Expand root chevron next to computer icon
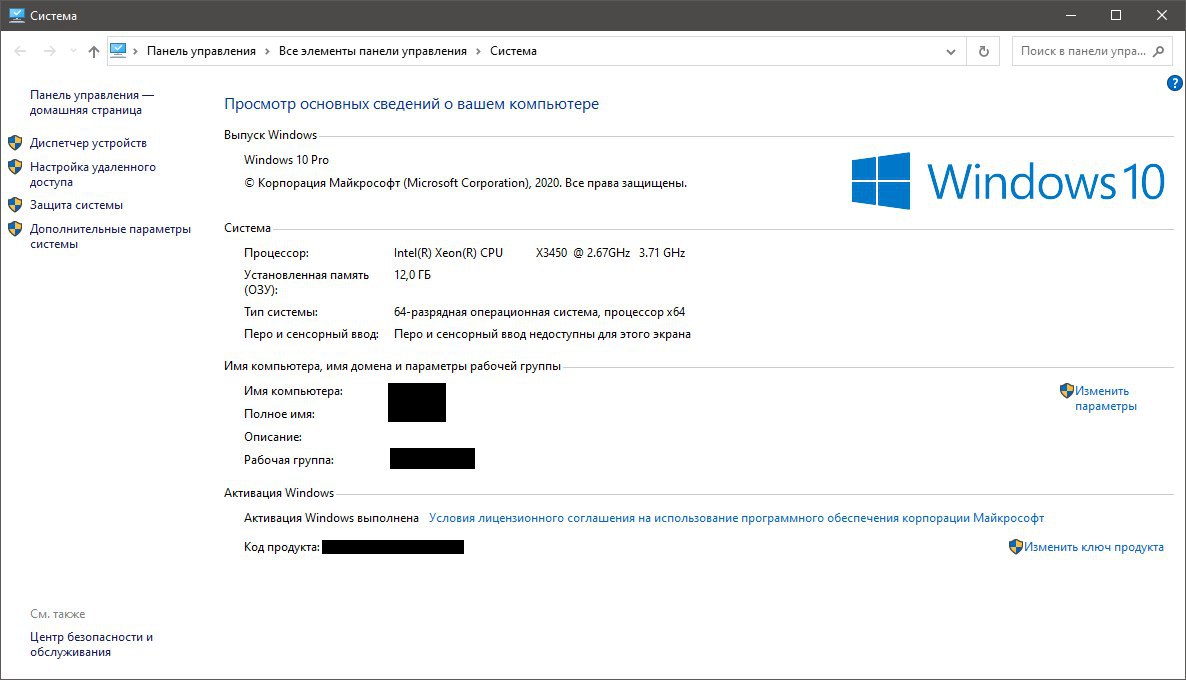This screenshot has width=1186, height=680. pyautogui.click(x=135, y=51)
